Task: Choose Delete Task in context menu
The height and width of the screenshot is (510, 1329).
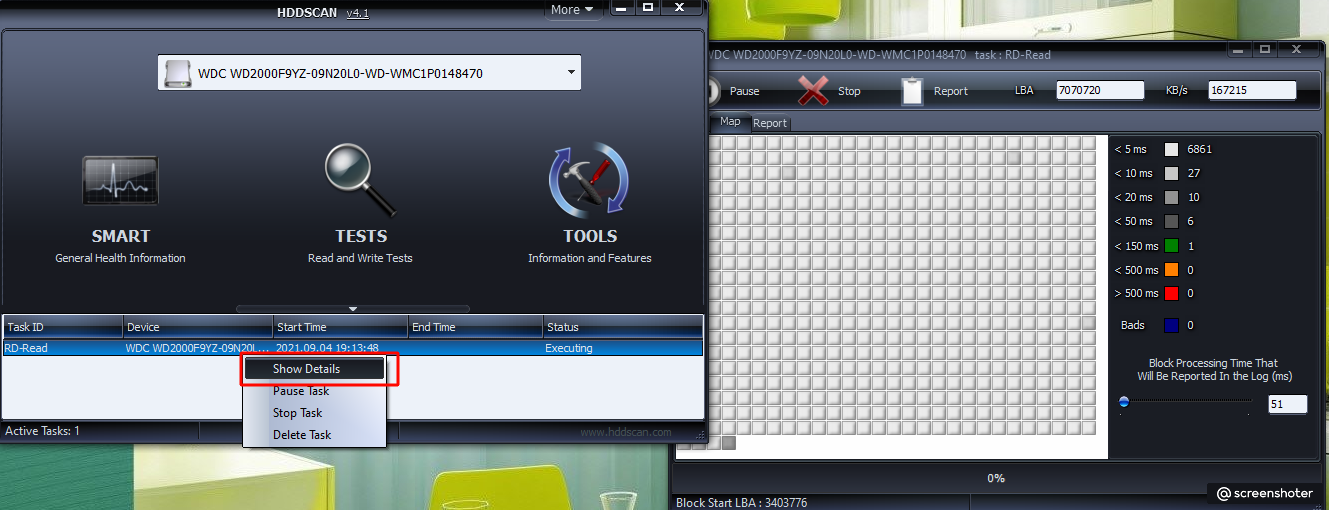Action: pos(314,435)
